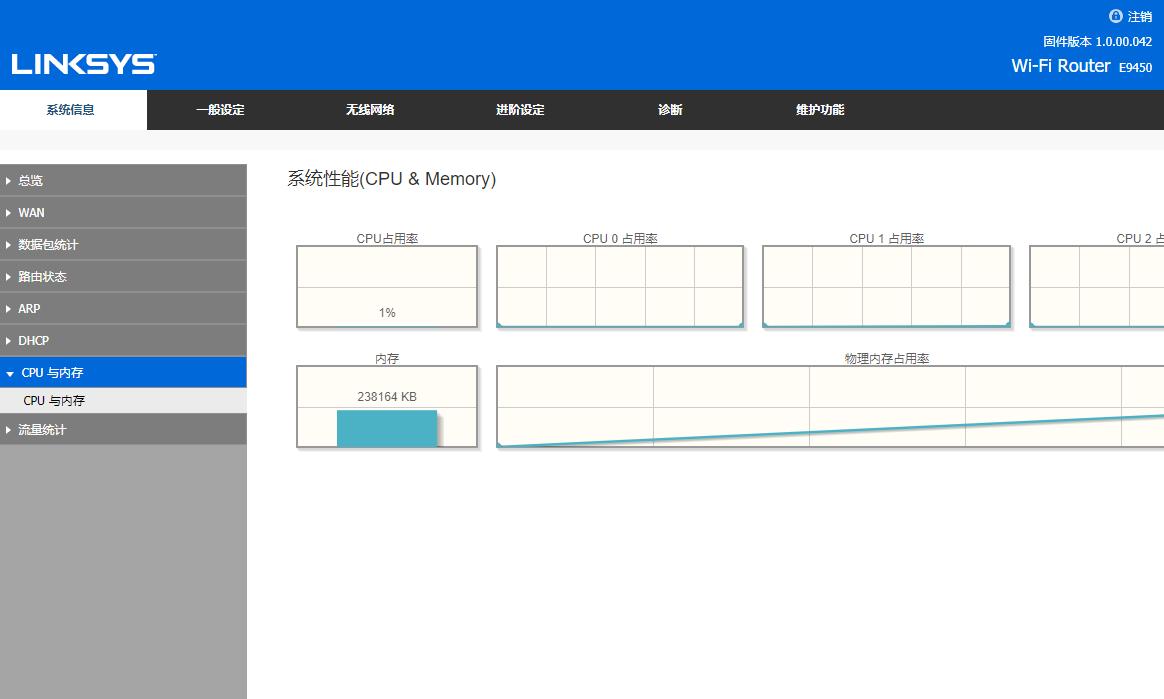Open the 诊断 menu

(x=669, y=110)
